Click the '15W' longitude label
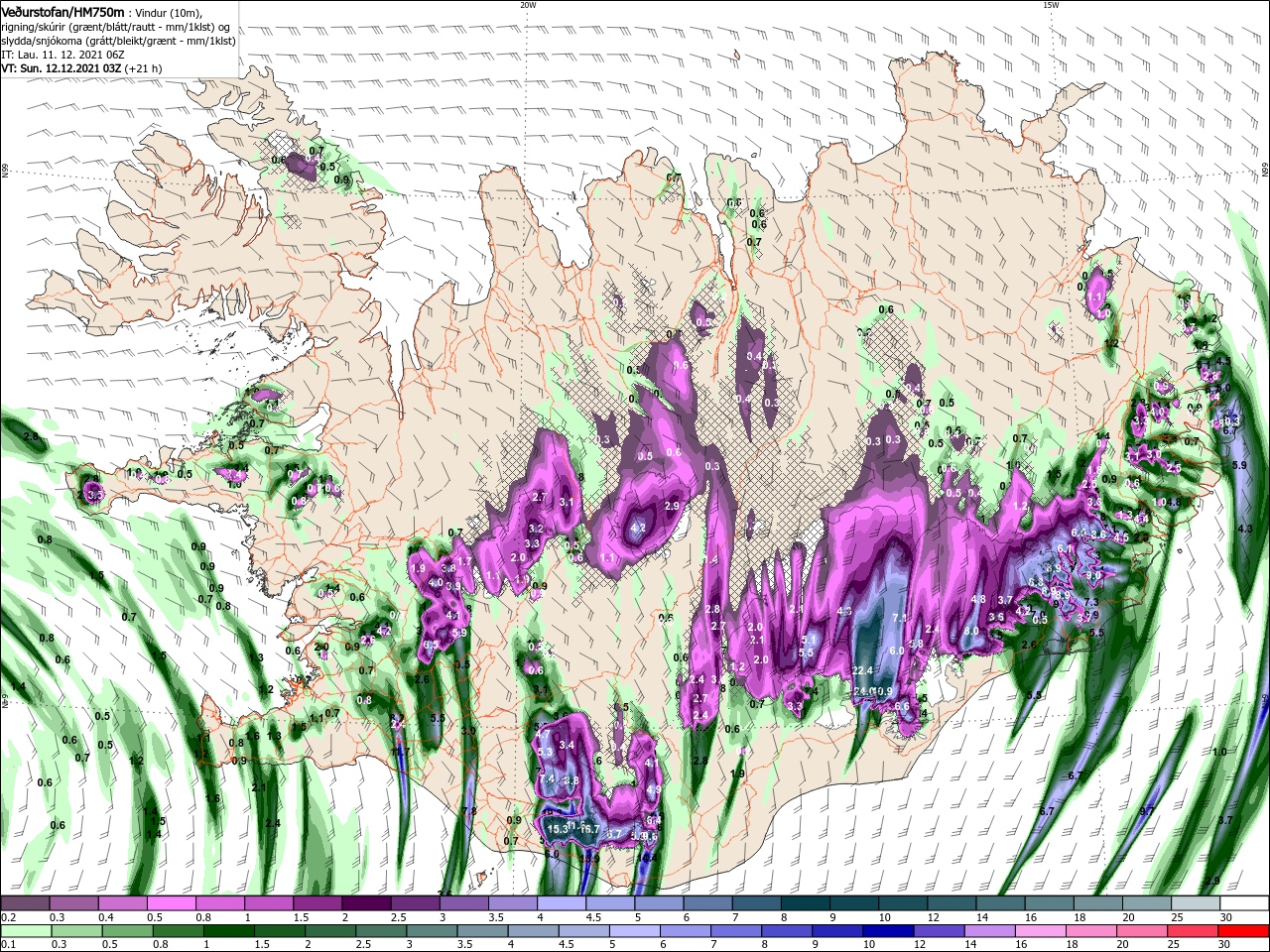The height and width of the screenshot is (952, 1270). click(1051, 5)
